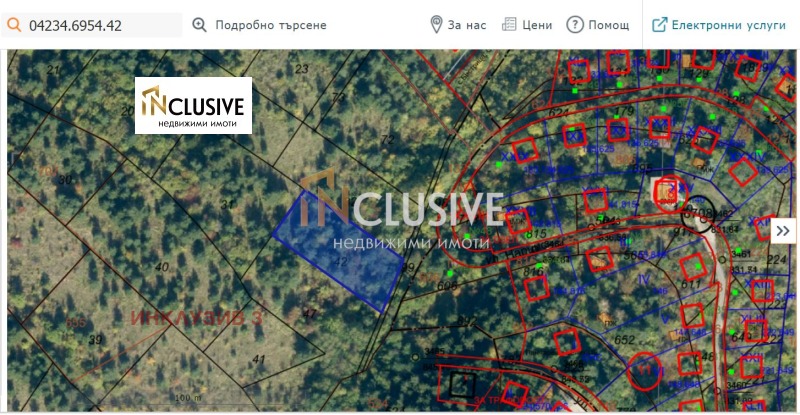
Task: Select the highlighted blue parcel 42
Action: point(338,251)
